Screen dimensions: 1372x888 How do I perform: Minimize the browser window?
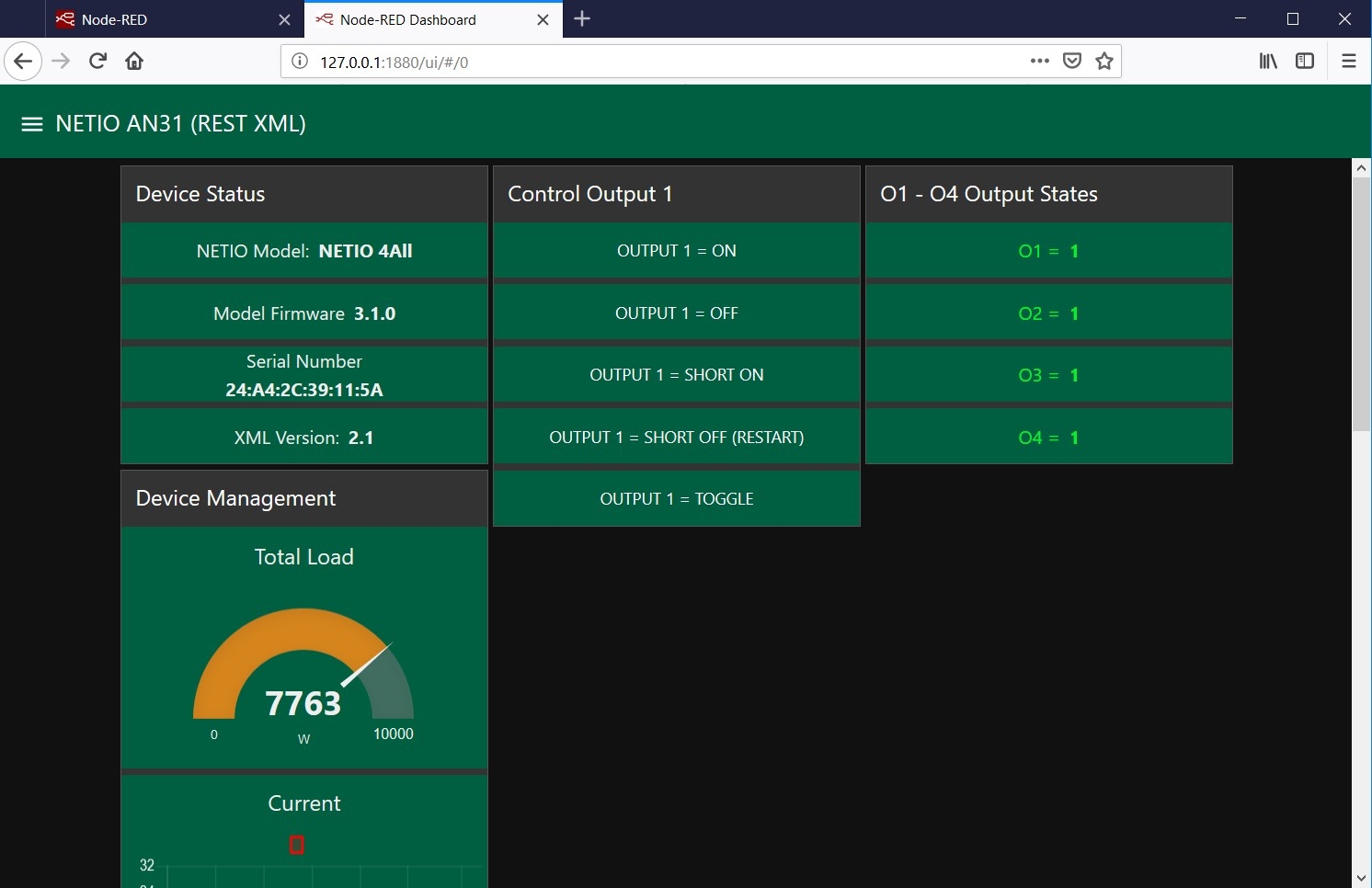click(x=1241, y=19)
